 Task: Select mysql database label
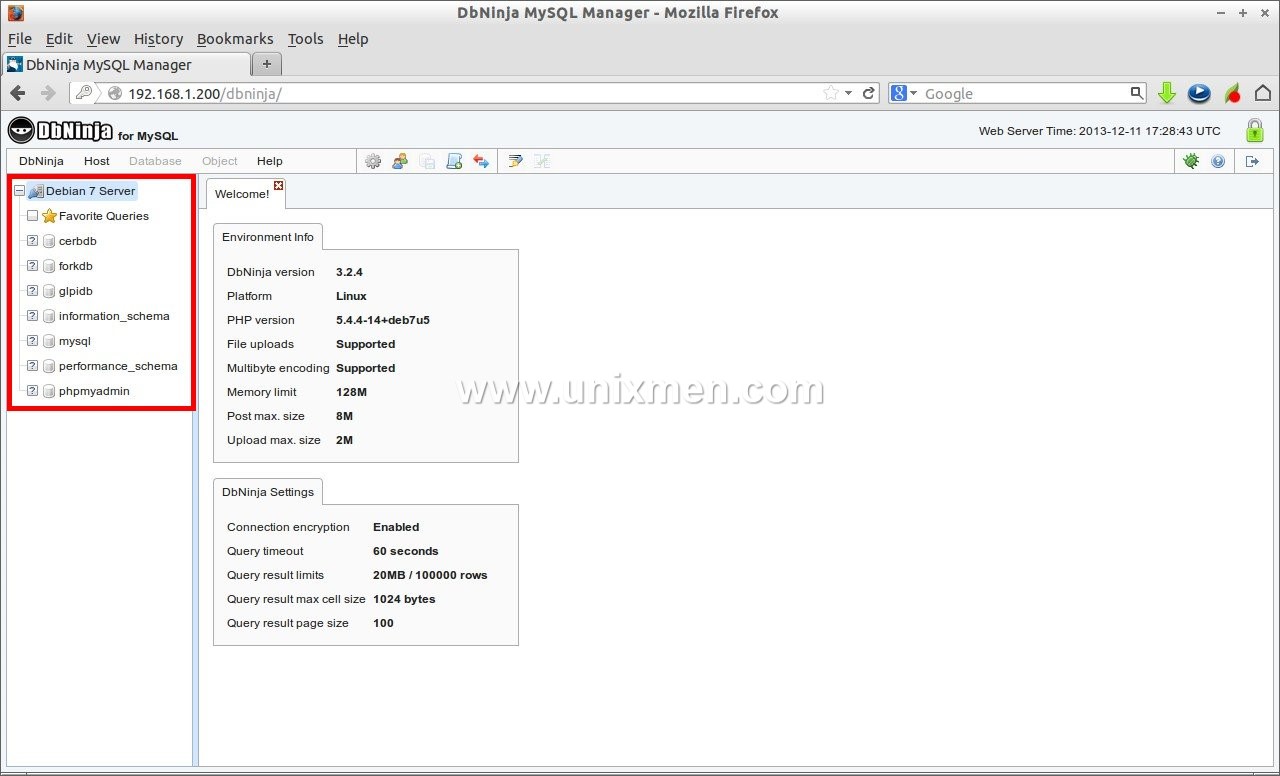pyautogui.click(x=74, y=341)
